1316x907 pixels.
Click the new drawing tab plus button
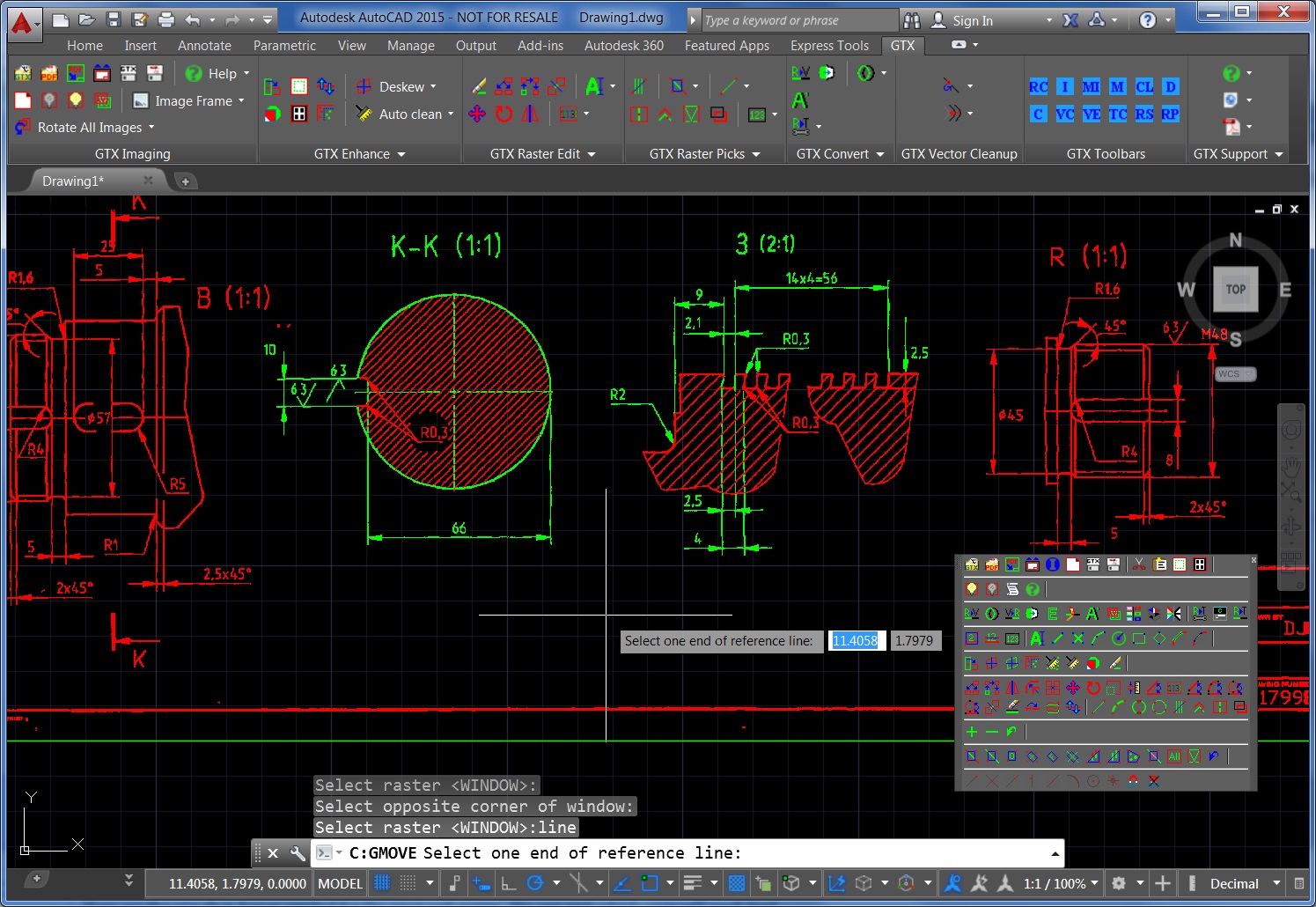coord(185,181)
